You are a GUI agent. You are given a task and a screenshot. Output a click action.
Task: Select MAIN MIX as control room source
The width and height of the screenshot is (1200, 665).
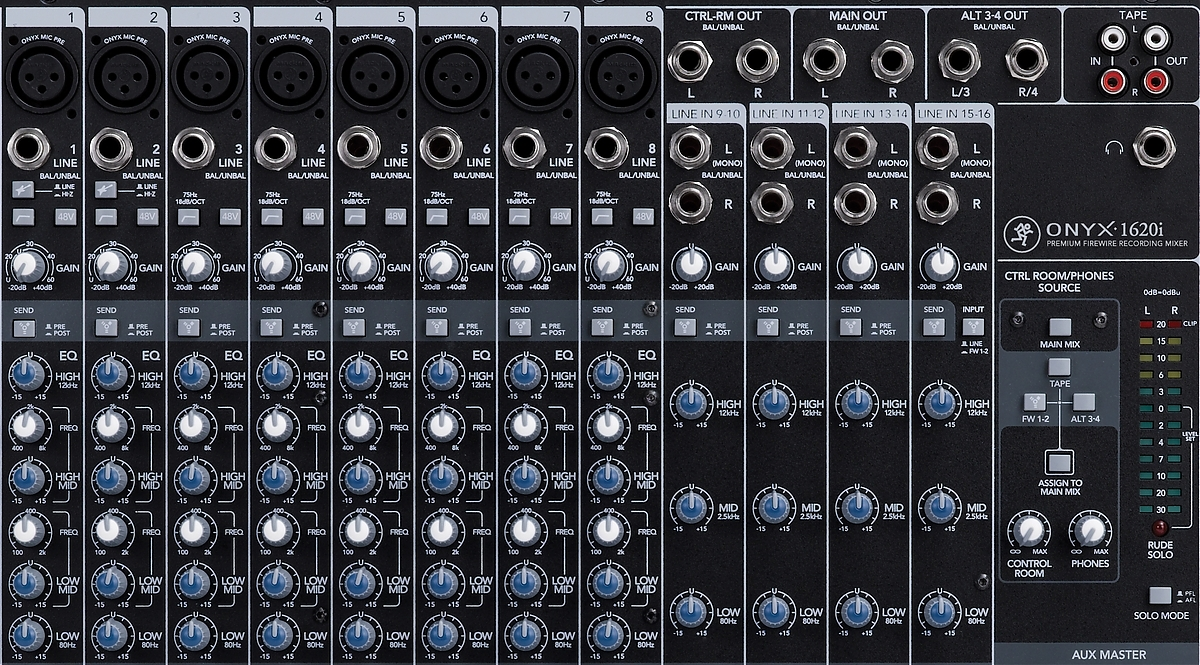click(x=1061, y=328)
